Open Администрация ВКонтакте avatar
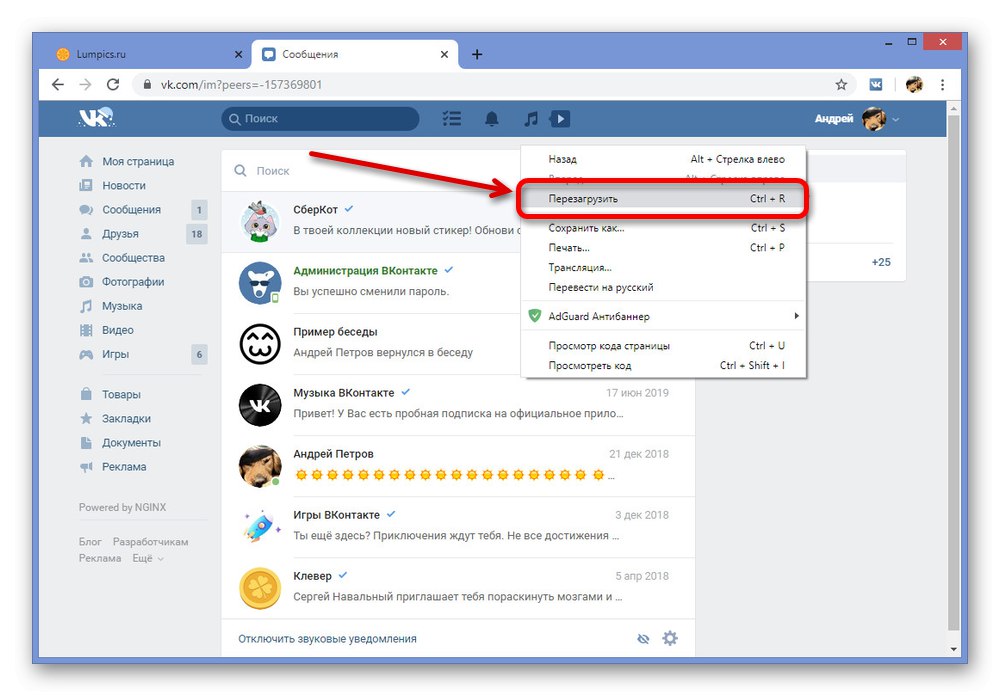The width and height of the screenshot is (1000, 696). [x=260, y=283]
